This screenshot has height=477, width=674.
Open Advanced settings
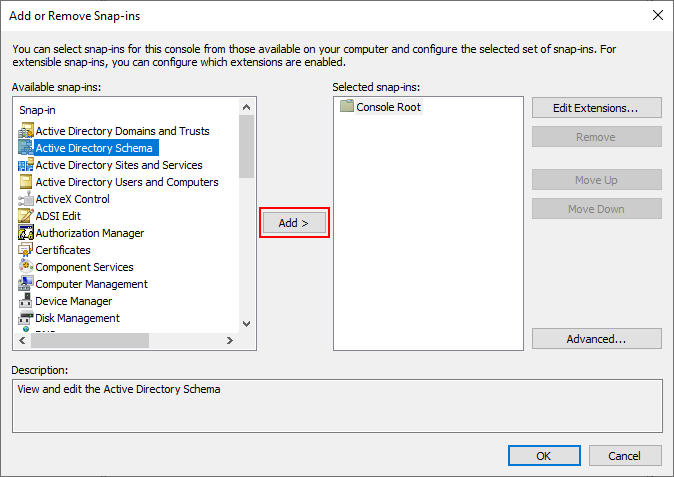pyautogui.click(x=596, y=339)
